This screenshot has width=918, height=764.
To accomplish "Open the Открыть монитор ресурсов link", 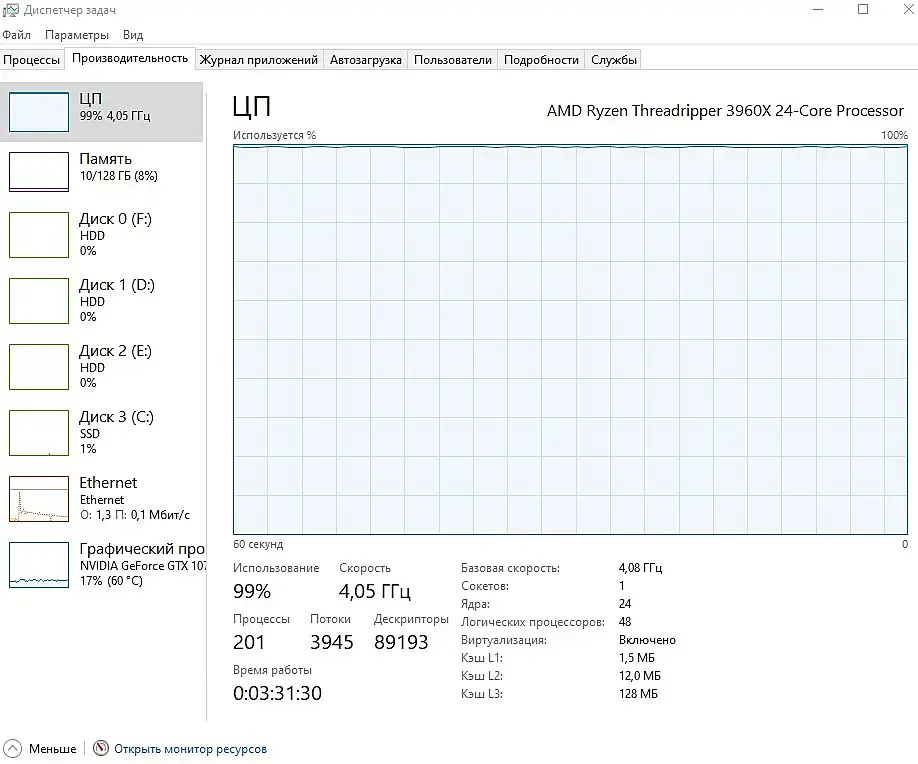I will pos(190,749).
